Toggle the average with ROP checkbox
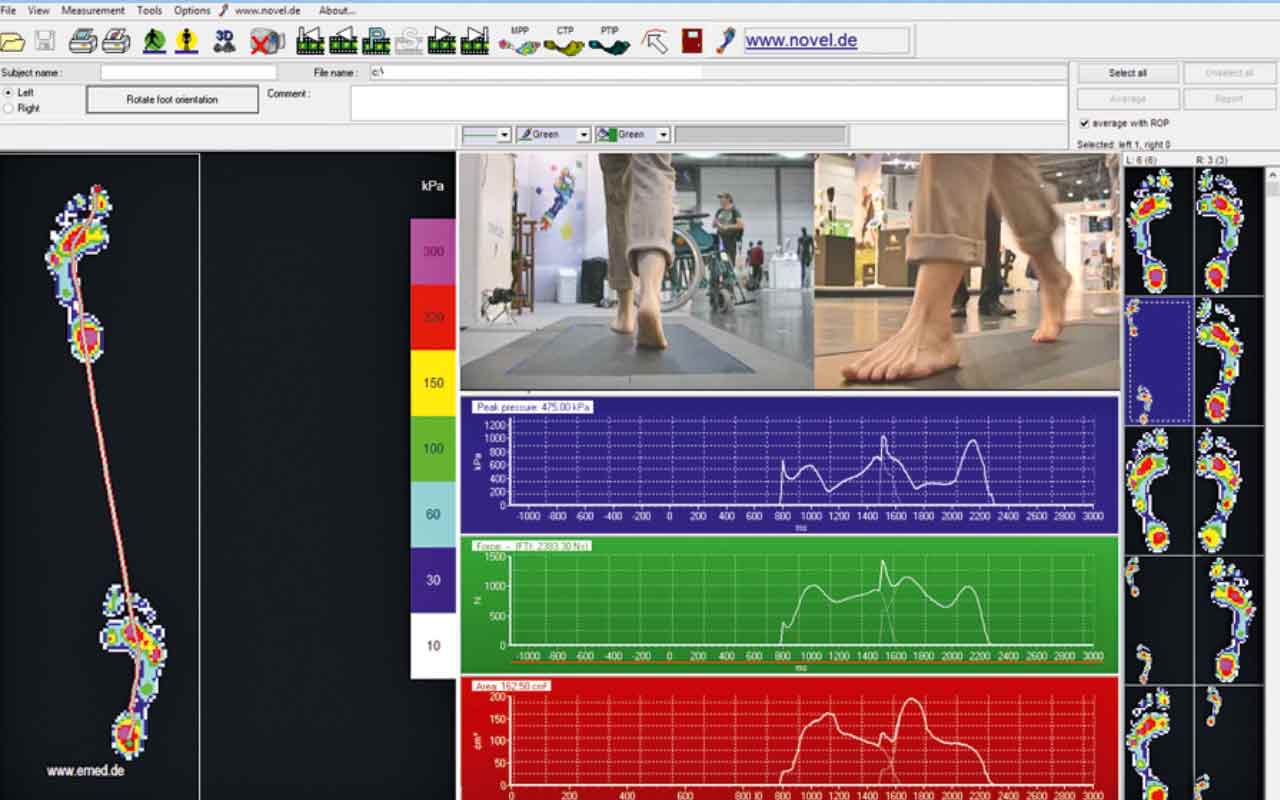The image size is (1280, 800). click(1084, 123)
